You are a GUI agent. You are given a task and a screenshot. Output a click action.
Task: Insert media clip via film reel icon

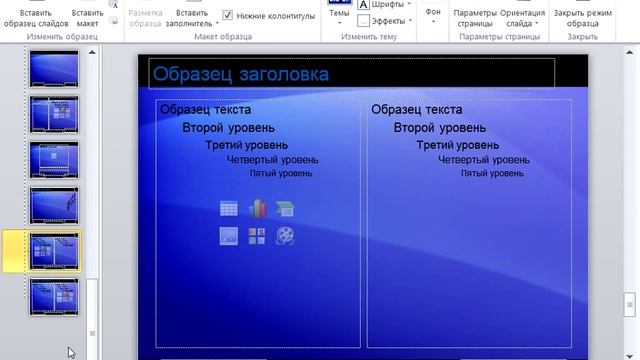(x=285, y=236)
